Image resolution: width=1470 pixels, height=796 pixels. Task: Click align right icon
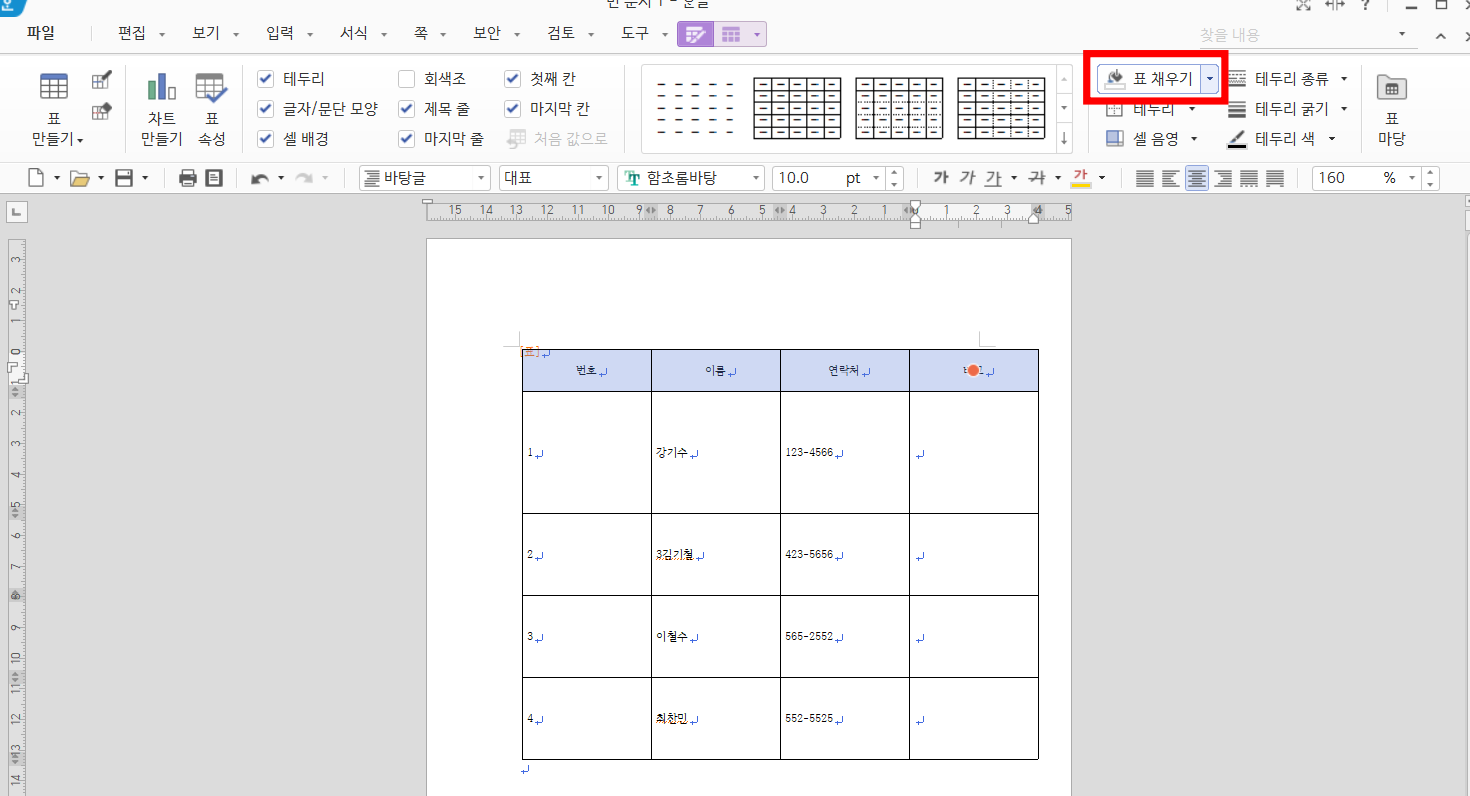[x=1223, y=178]
